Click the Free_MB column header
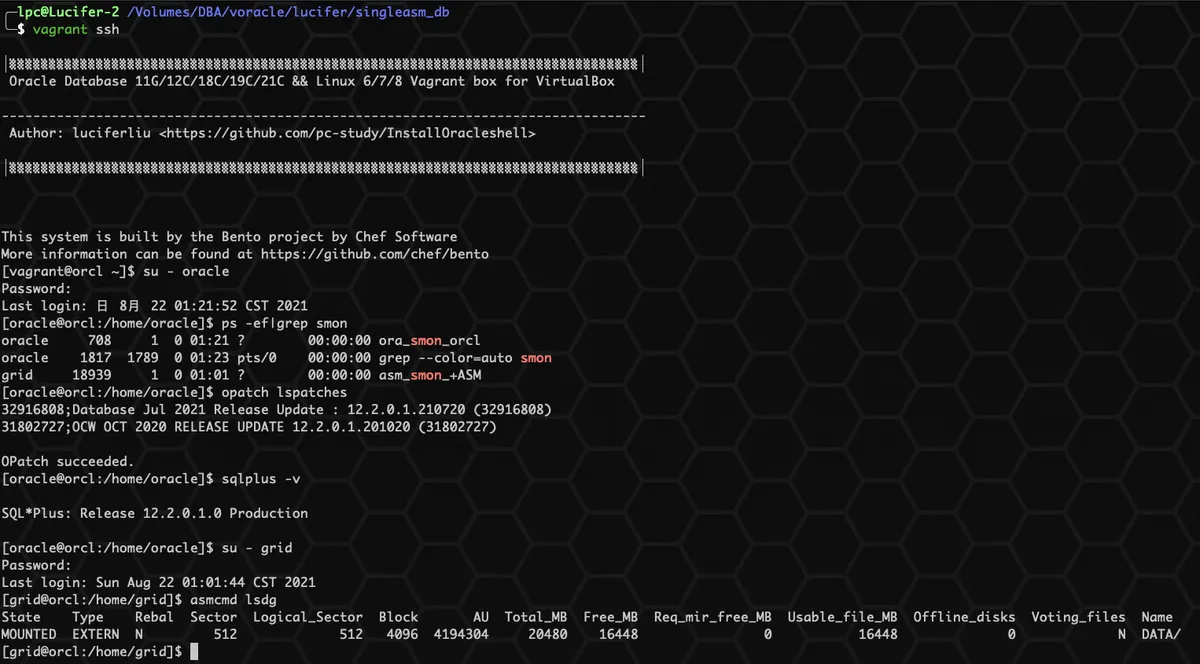 612,616
